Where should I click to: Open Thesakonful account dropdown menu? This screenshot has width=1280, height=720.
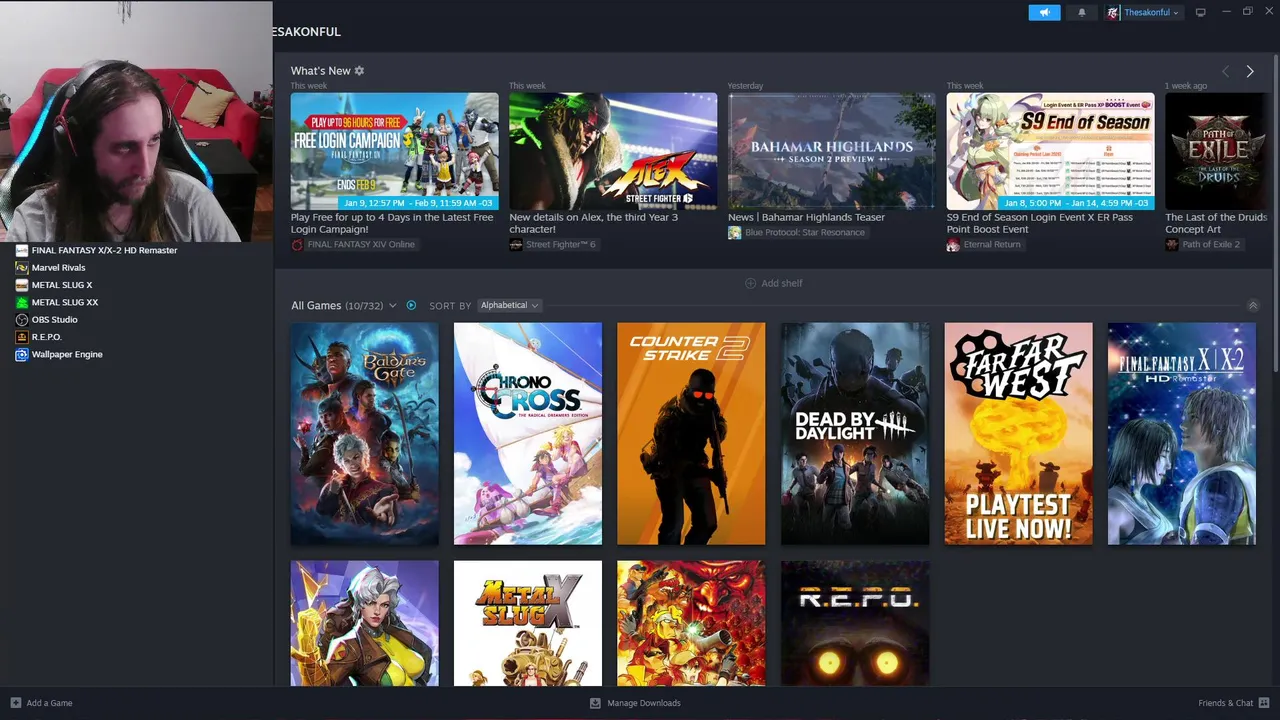[1150, 13]
